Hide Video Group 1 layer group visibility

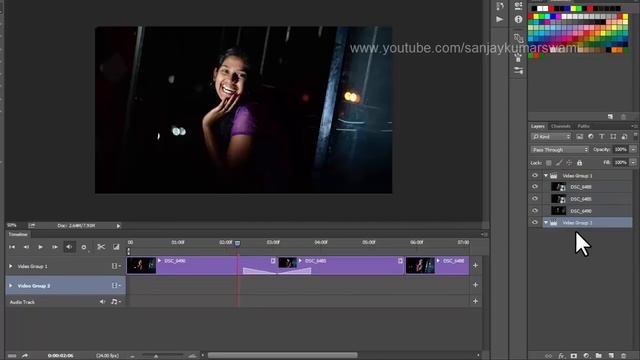tap(535, 176)
